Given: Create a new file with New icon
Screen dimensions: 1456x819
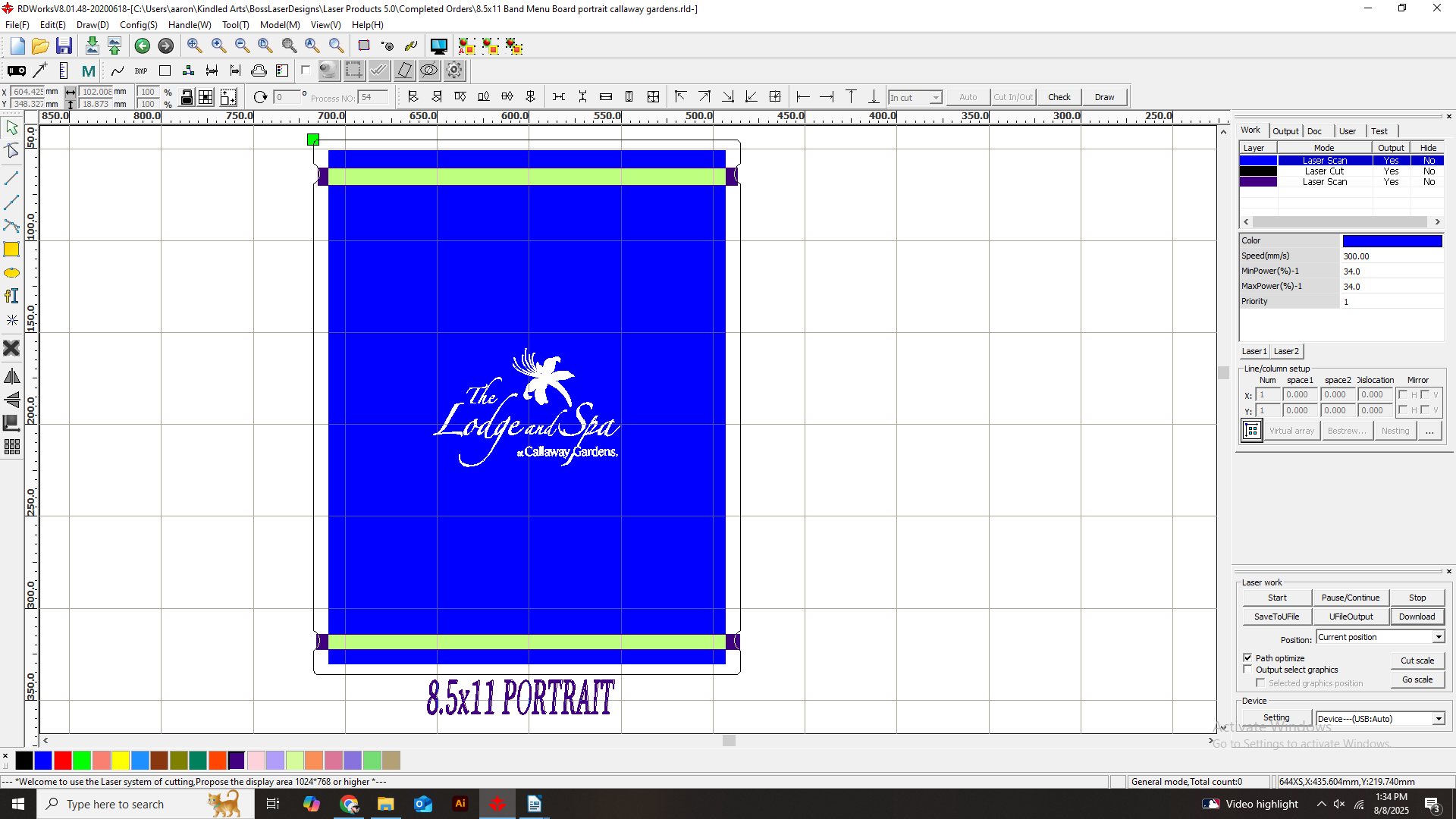Looking at the screenshot, I should pyautogui.click(x=17, y=46).
